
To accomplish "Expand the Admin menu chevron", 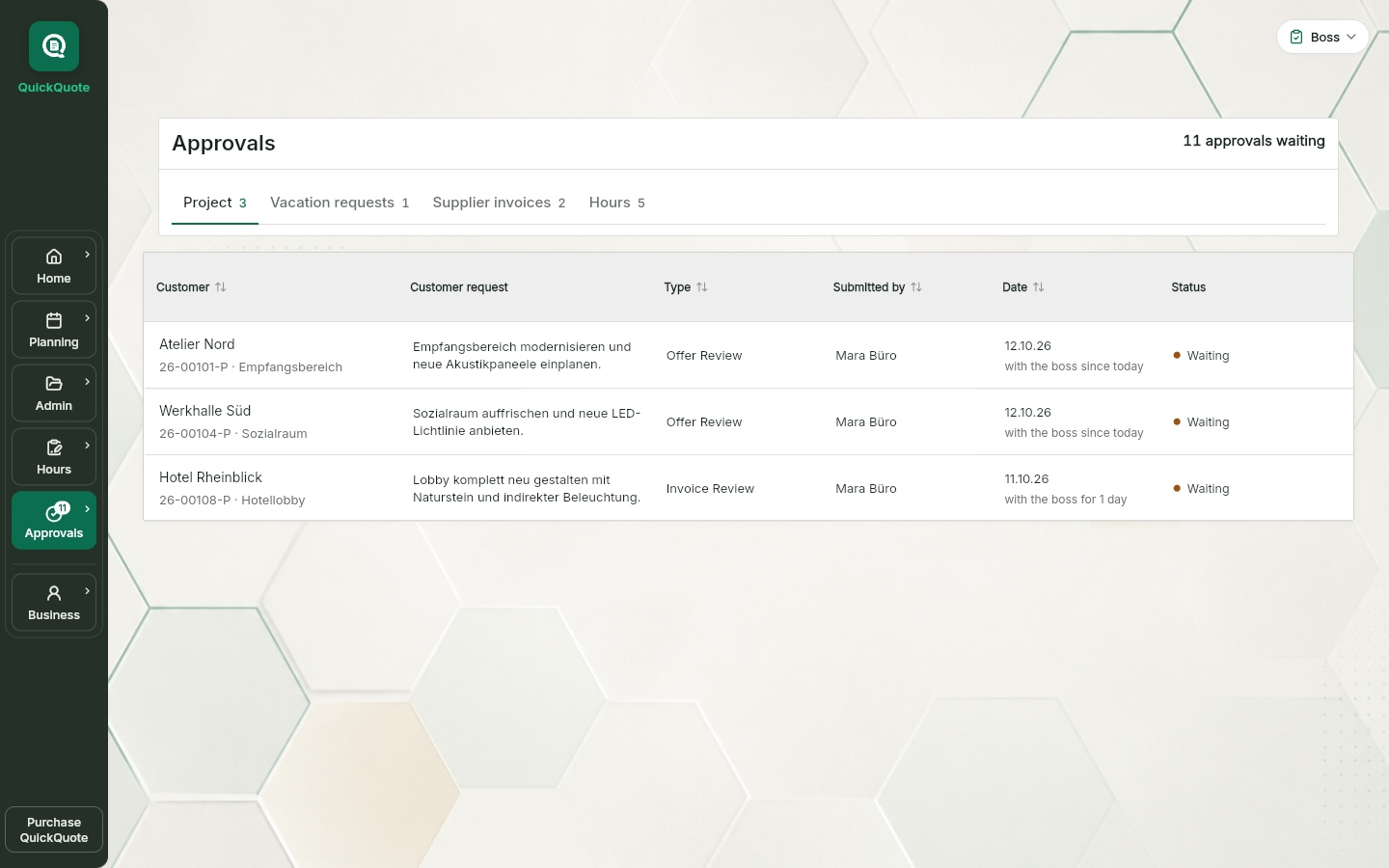I will (x=88, y=382).
